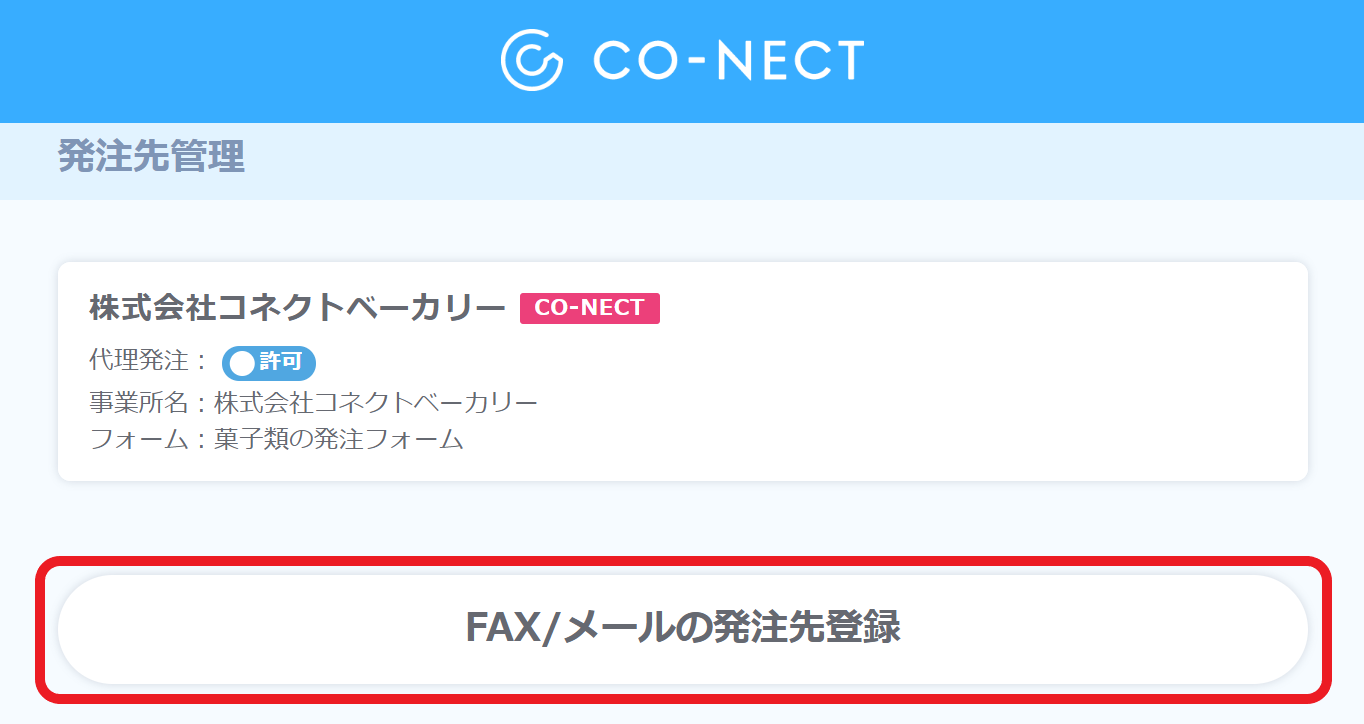Click the CO-NECT circular logo icon

tap(532, 60)
